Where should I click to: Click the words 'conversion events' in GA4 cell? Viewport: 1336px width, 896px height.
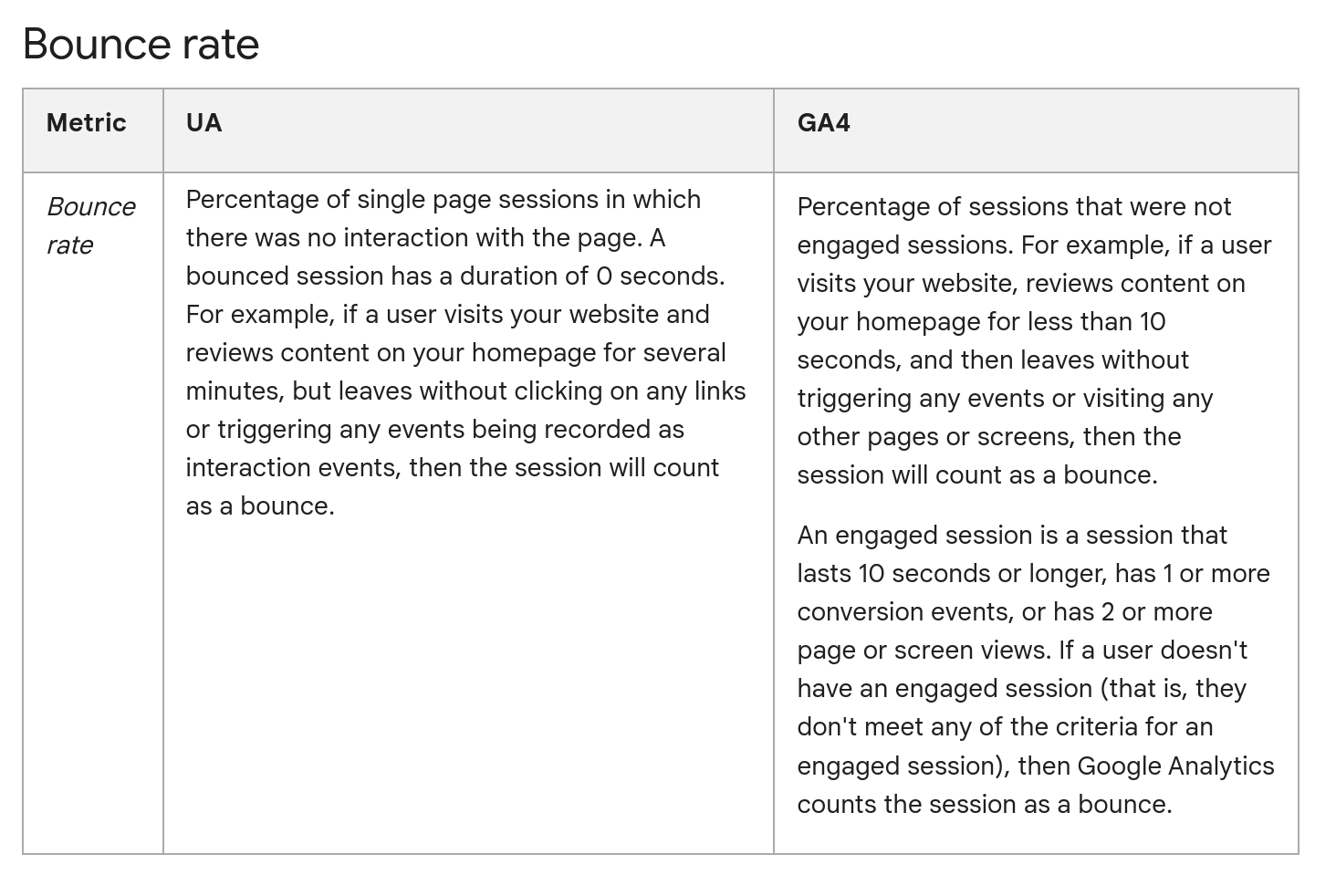[x=905, y=611]
